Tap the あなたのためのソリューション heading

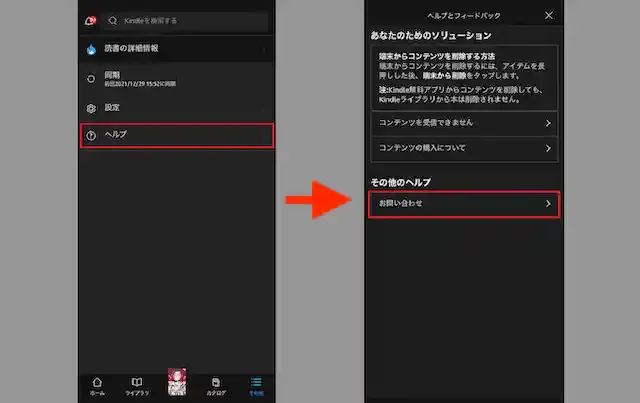431,36
